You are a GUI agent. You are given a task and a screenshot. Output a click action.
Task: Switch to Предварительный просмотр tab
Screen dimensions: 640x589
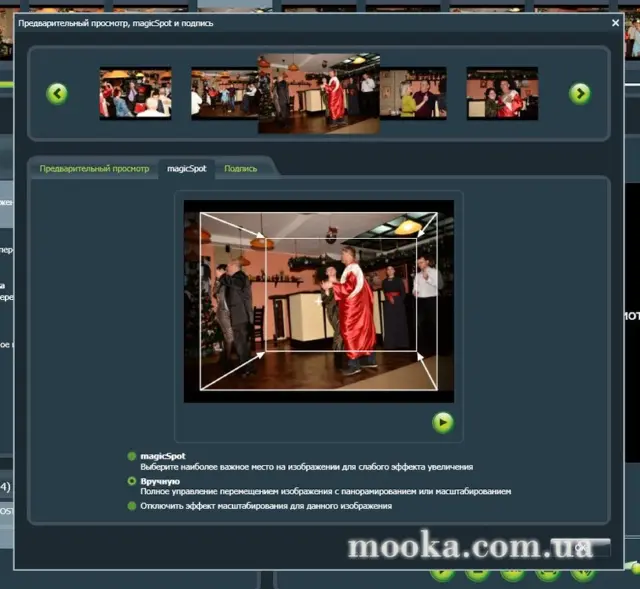pyautogui.click(x=94, y=169)
